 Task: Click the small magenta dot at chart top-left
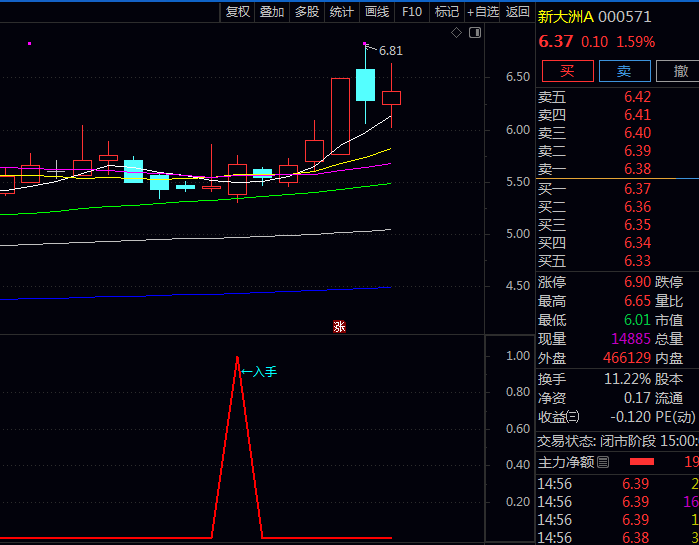[30, 43]
